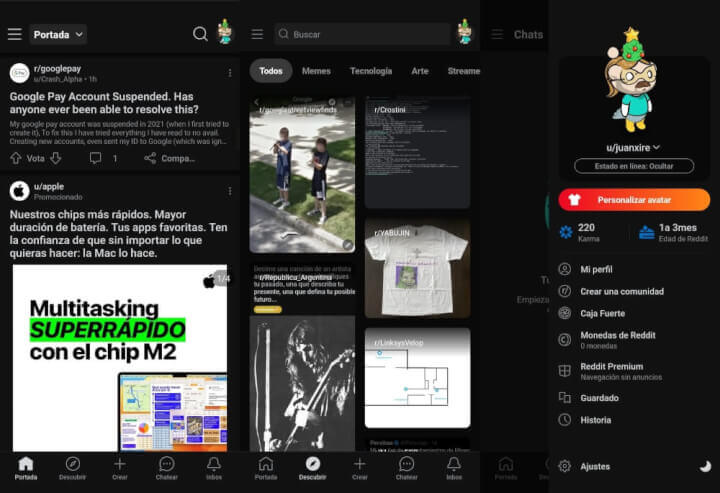
Task: Upvote the Google Pay post
Action: tap(16, 158)
